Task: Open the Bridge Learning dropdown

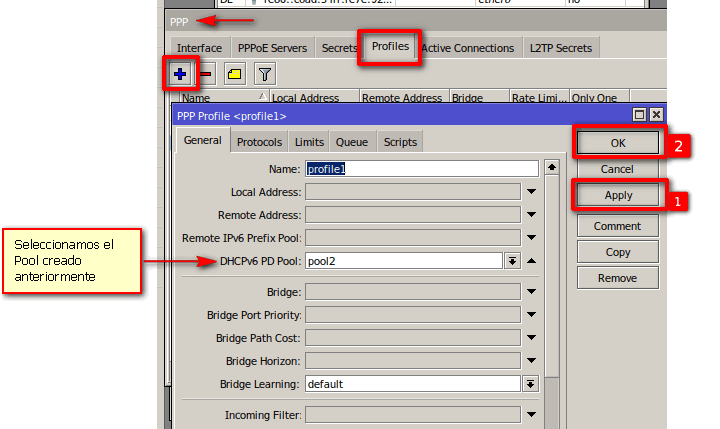Action: point(530,384)
